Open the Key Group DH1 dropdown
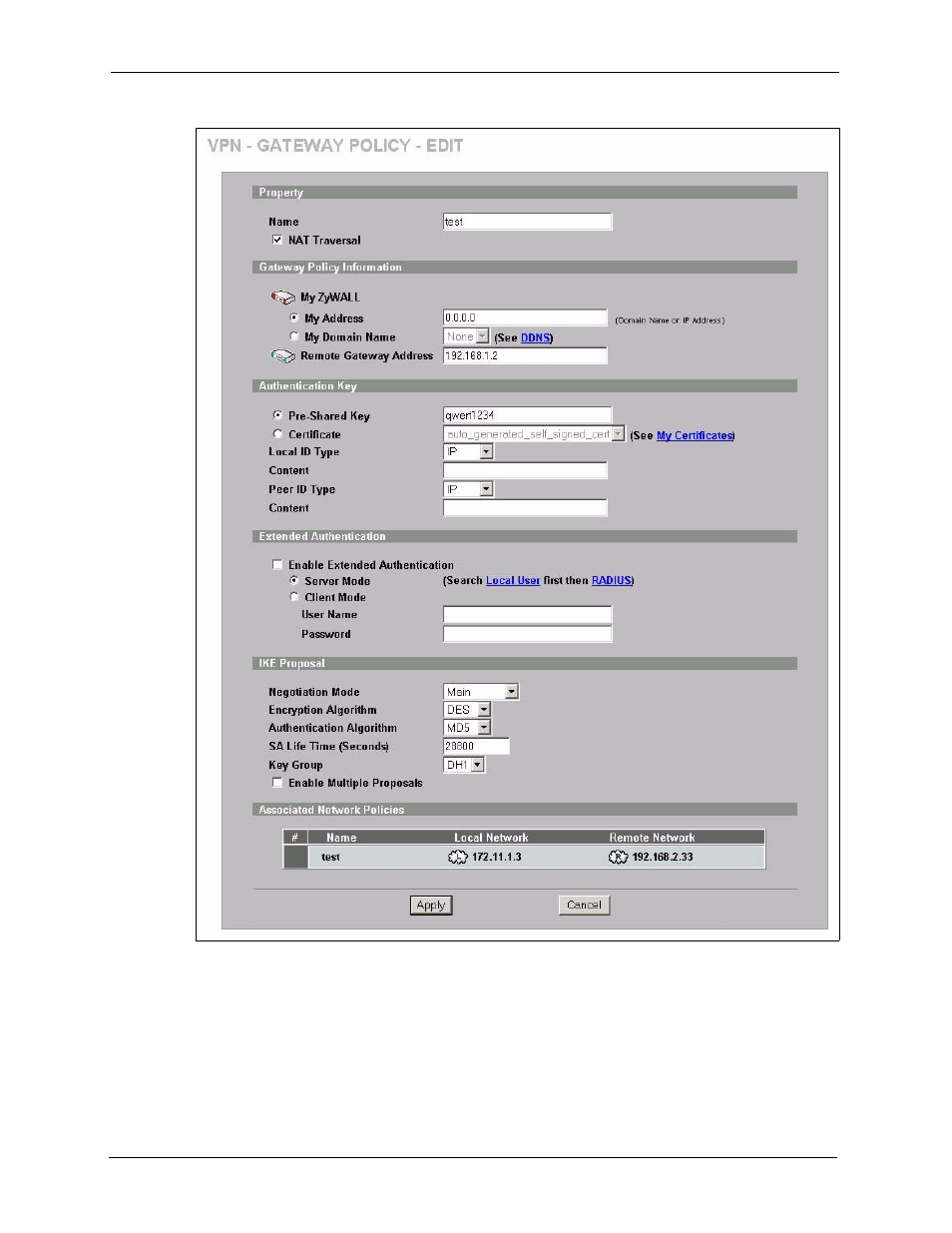The image size is (952, 1233). pos(464,765)
